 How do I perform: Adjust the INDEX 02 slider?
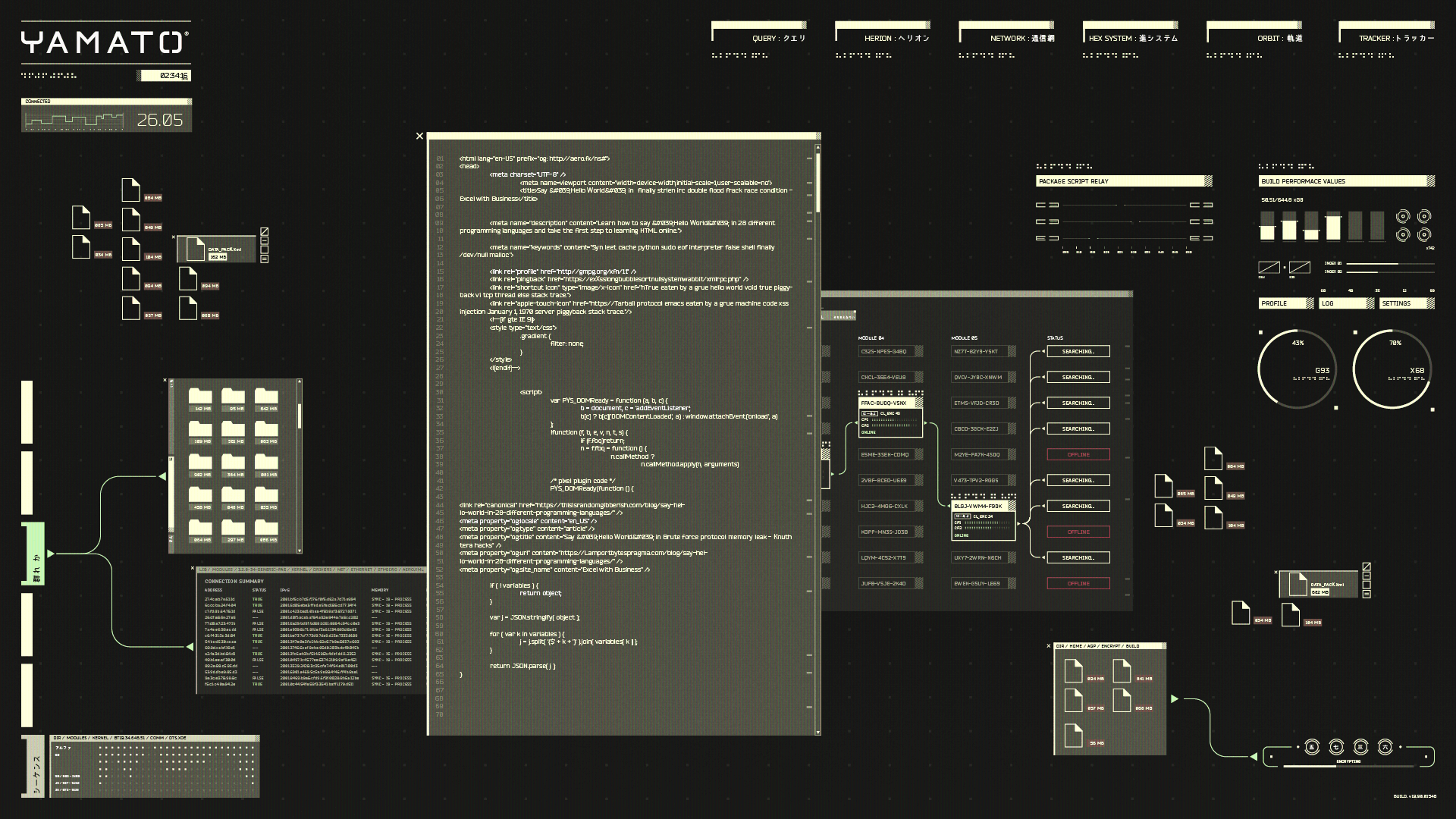[x=1390, y=271]
